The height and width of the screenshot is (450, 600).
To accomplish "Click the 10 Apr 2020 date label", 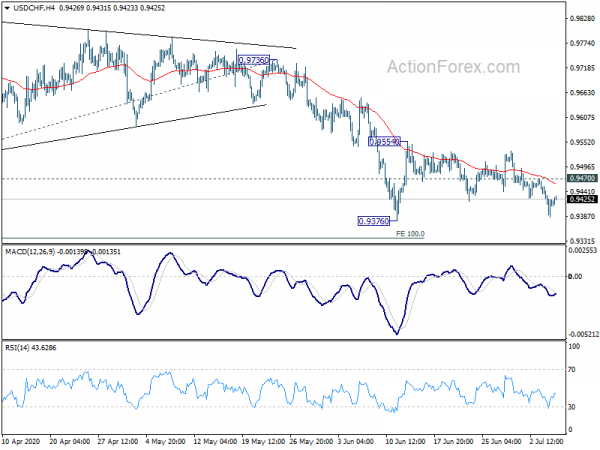I will coord(21,441).
